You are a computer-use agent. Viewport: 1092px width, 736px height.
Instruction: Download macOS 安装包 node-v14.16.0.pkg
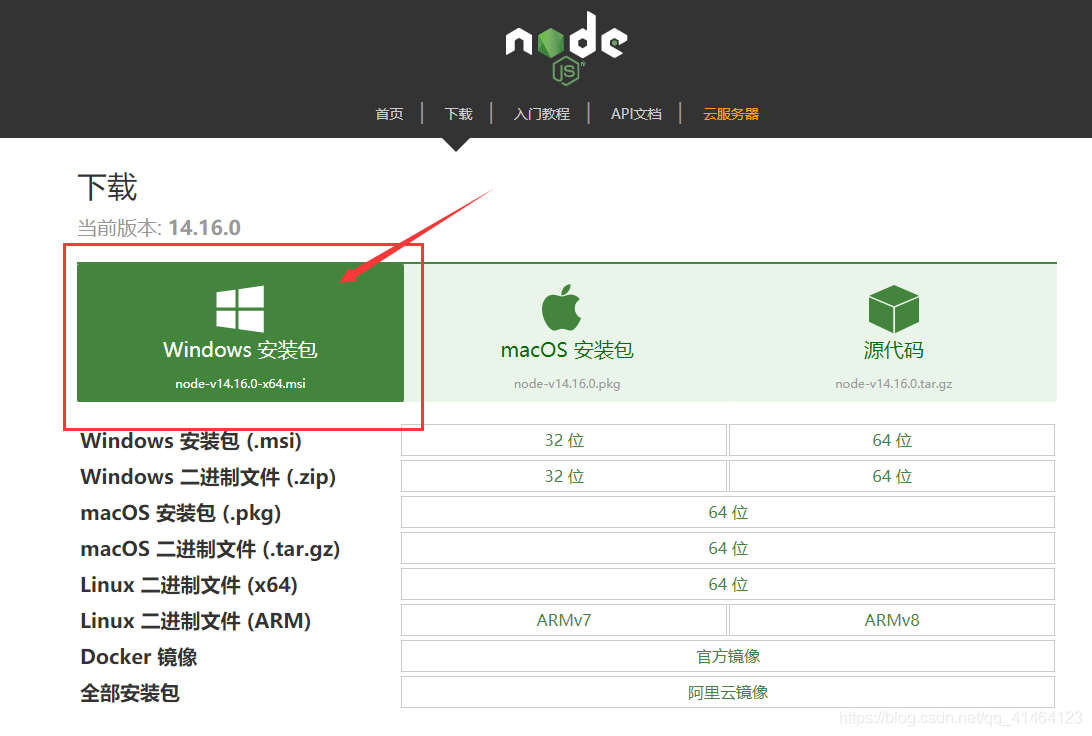click(567, 332)
